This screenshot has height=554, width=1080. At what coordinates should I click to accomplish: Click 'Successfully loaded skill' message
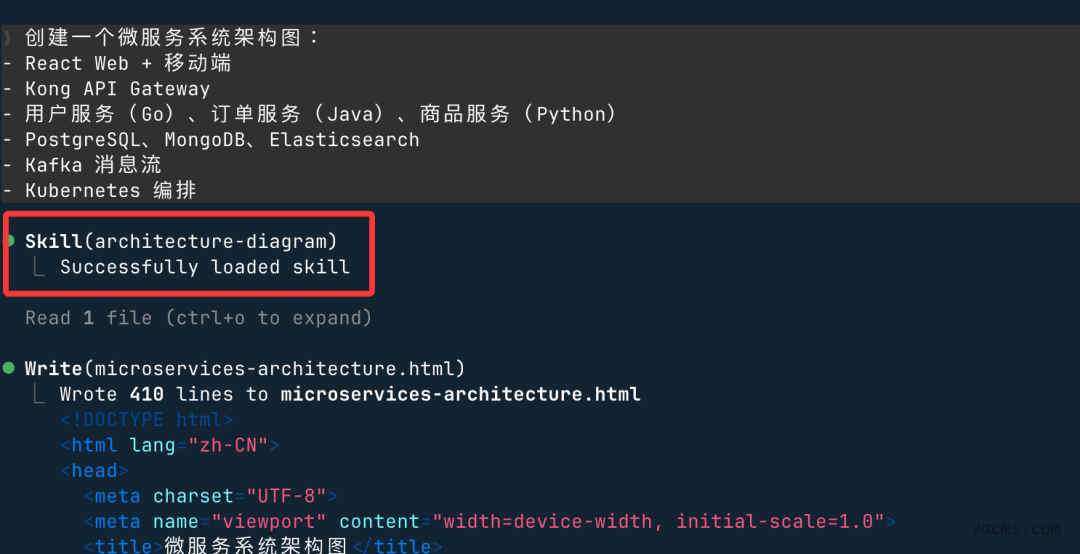[205, 267]
